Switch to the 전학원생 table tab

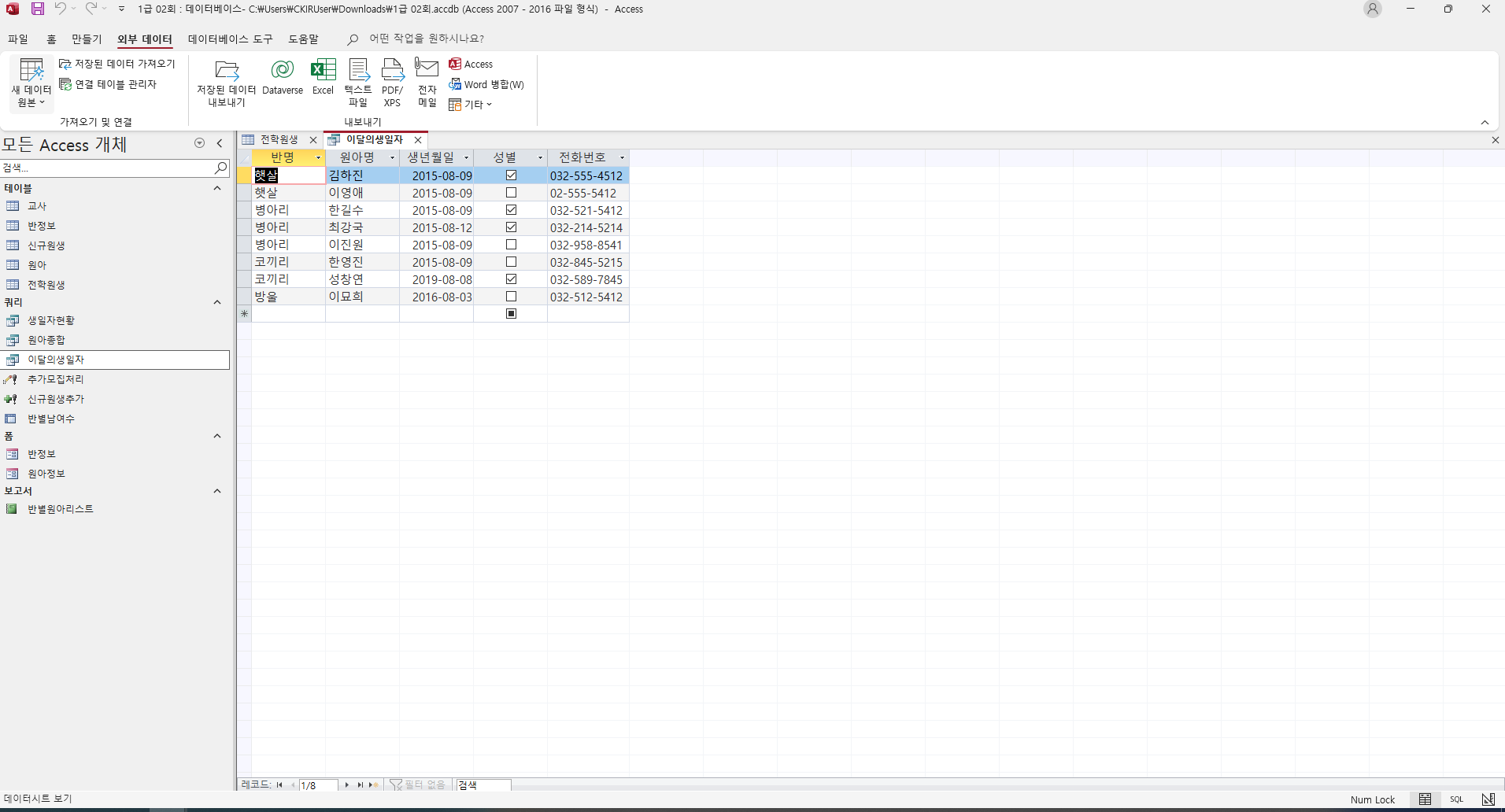(x=279, y=140)
